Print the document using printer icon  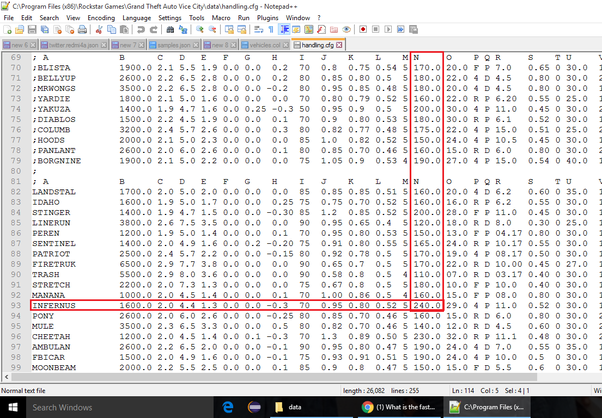(82, 30)
